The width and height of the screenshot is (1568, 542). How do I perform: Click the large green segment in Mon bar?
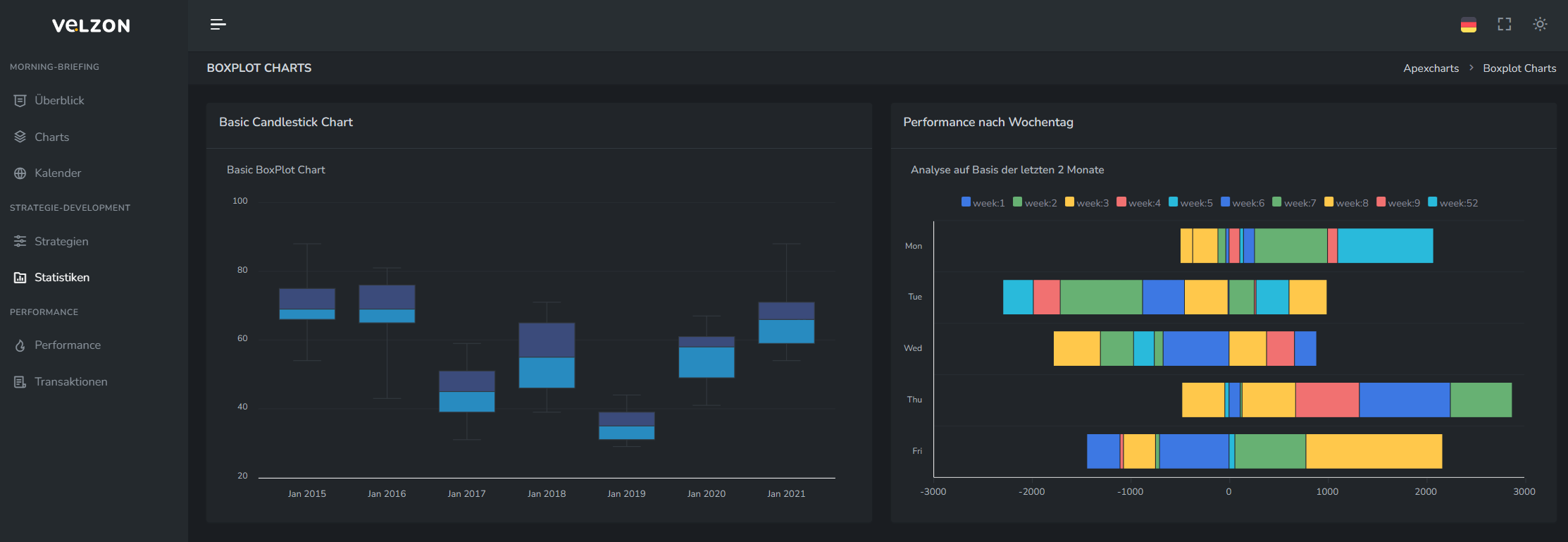1290,246
